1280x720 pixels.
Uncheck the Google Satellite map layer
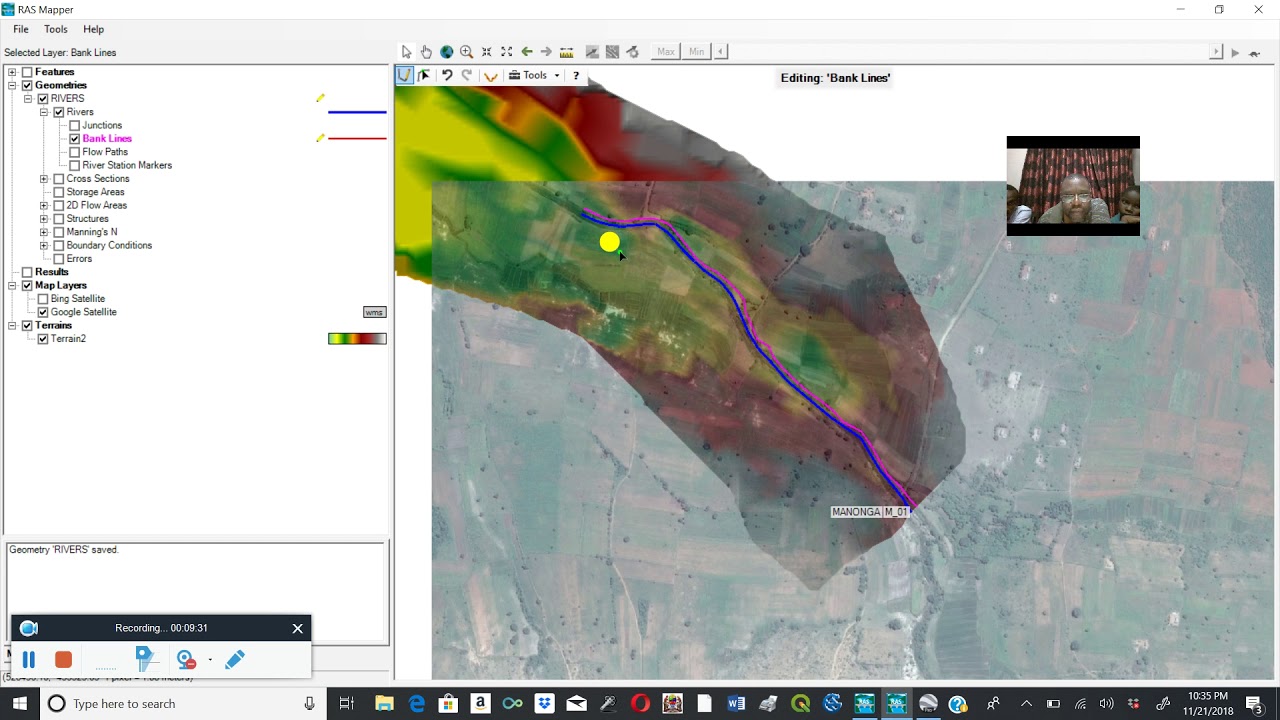[x=43, y=312]
